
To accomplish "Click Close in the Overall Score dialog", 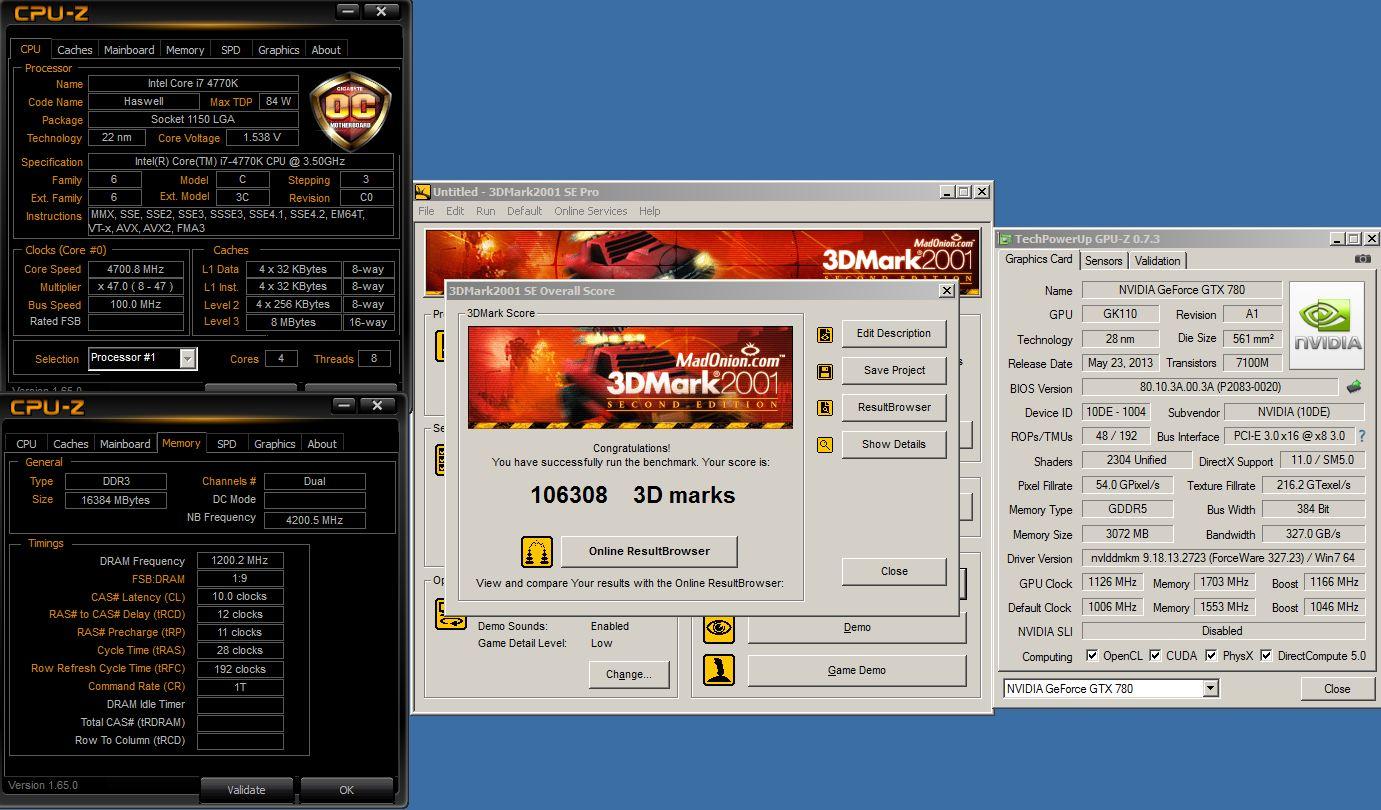I will tap(894, 571).
